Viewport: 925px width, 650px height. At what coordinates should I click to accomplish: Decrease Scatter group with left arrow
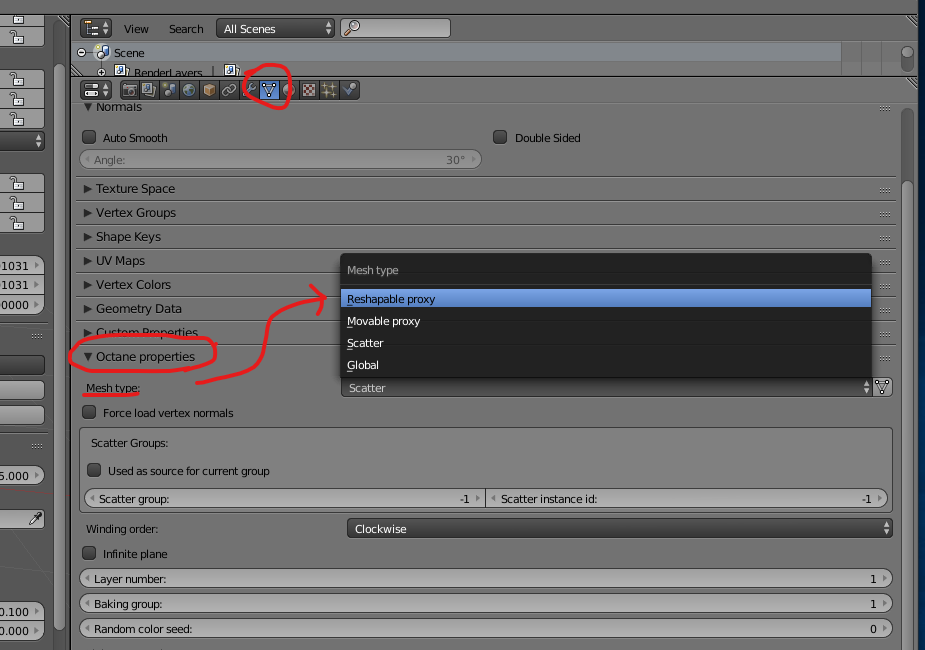(92, 498)
